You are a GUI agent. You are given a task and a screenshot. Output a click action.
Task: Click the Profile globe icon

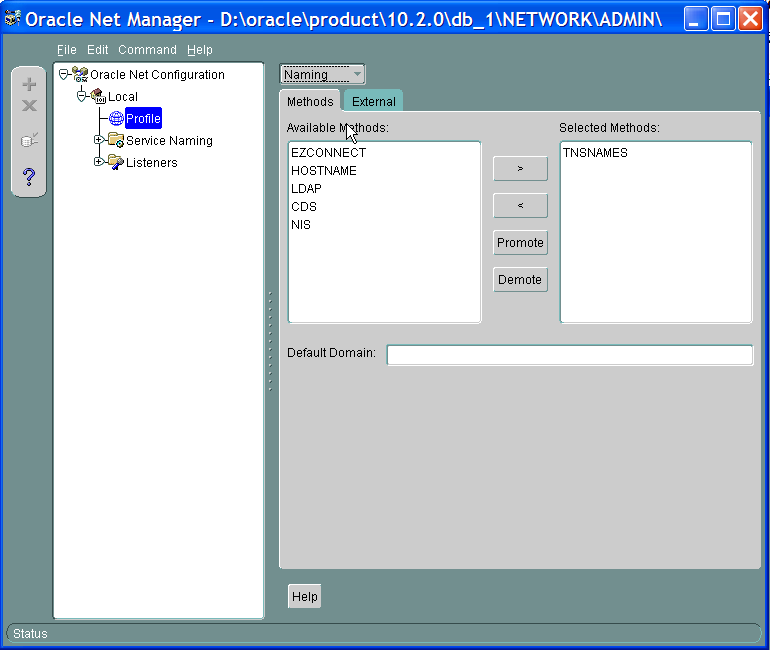click(116, 118)
